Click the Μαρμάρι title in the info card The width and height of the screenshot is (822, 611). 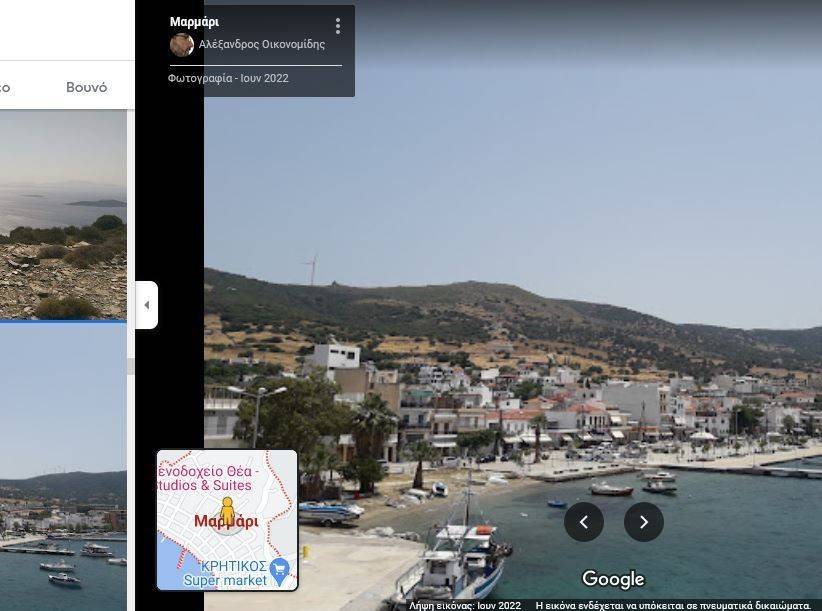pos(194,22)
